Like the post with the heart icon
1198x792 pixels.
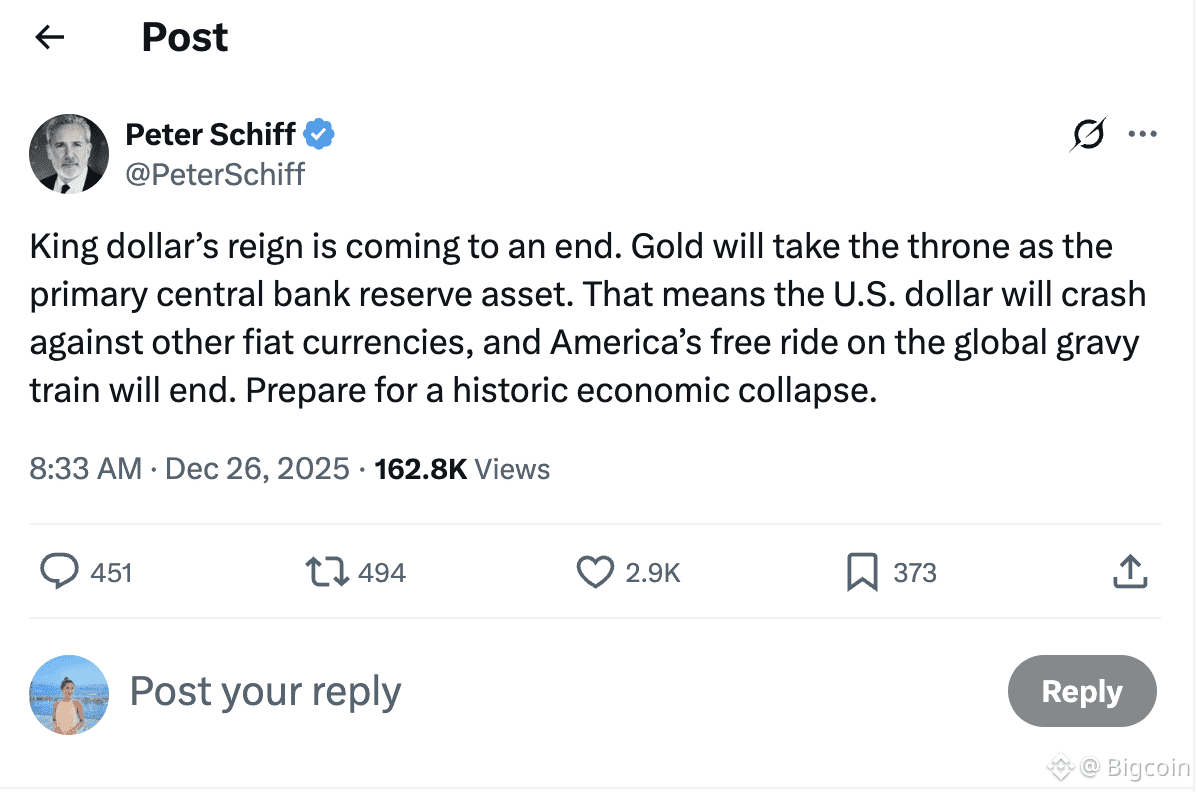pos(595,572)
